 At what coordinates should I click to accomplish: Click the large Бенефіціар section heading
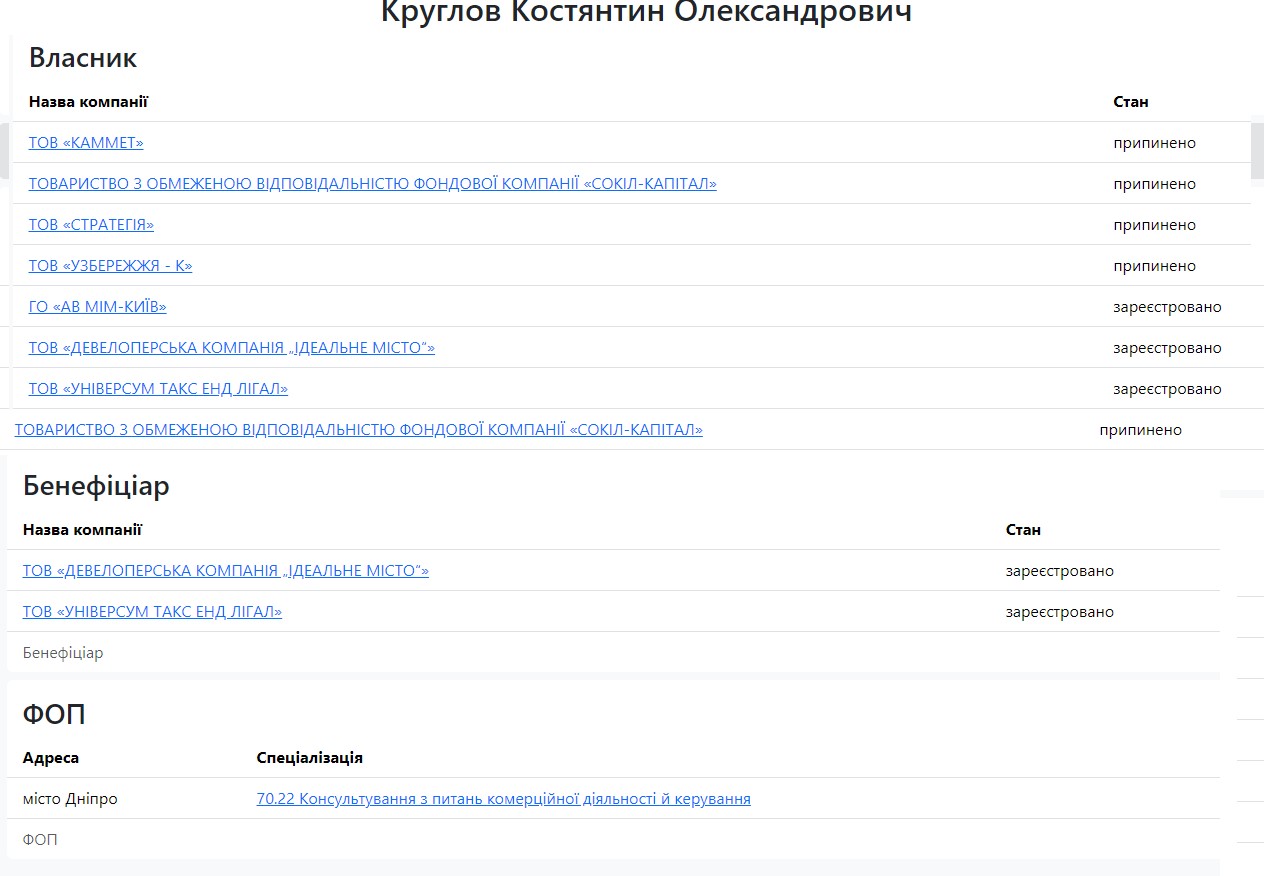96,486
